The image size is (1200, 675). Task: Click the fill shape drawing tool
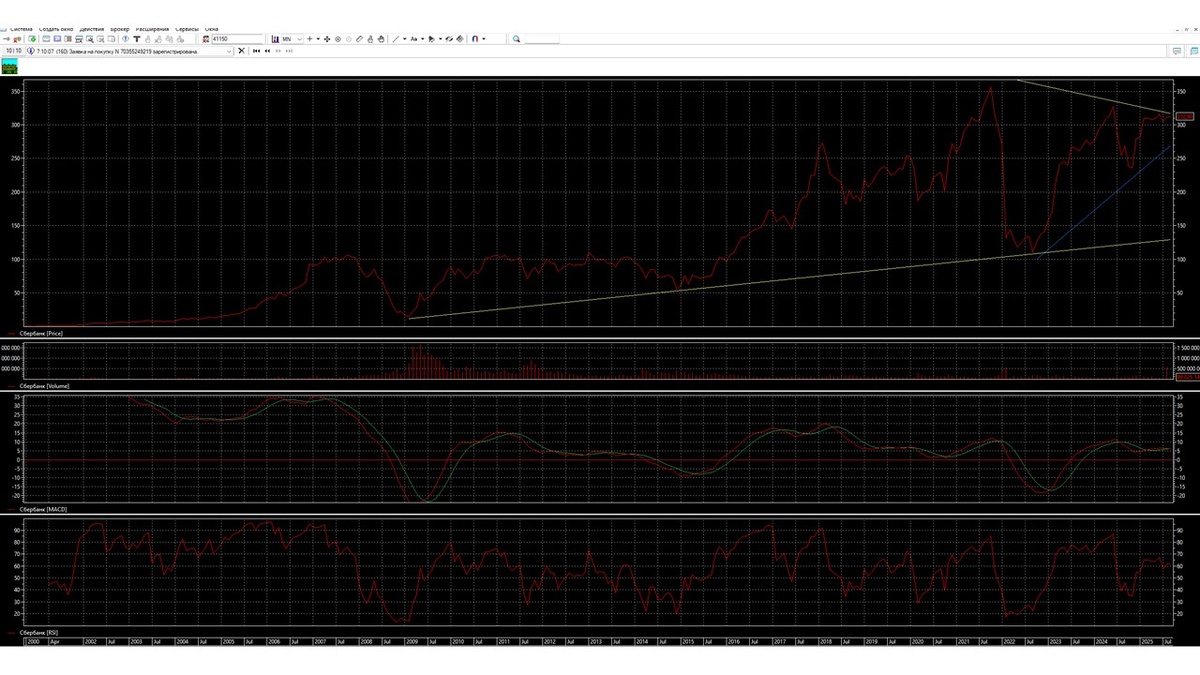(x=431, y=39)
